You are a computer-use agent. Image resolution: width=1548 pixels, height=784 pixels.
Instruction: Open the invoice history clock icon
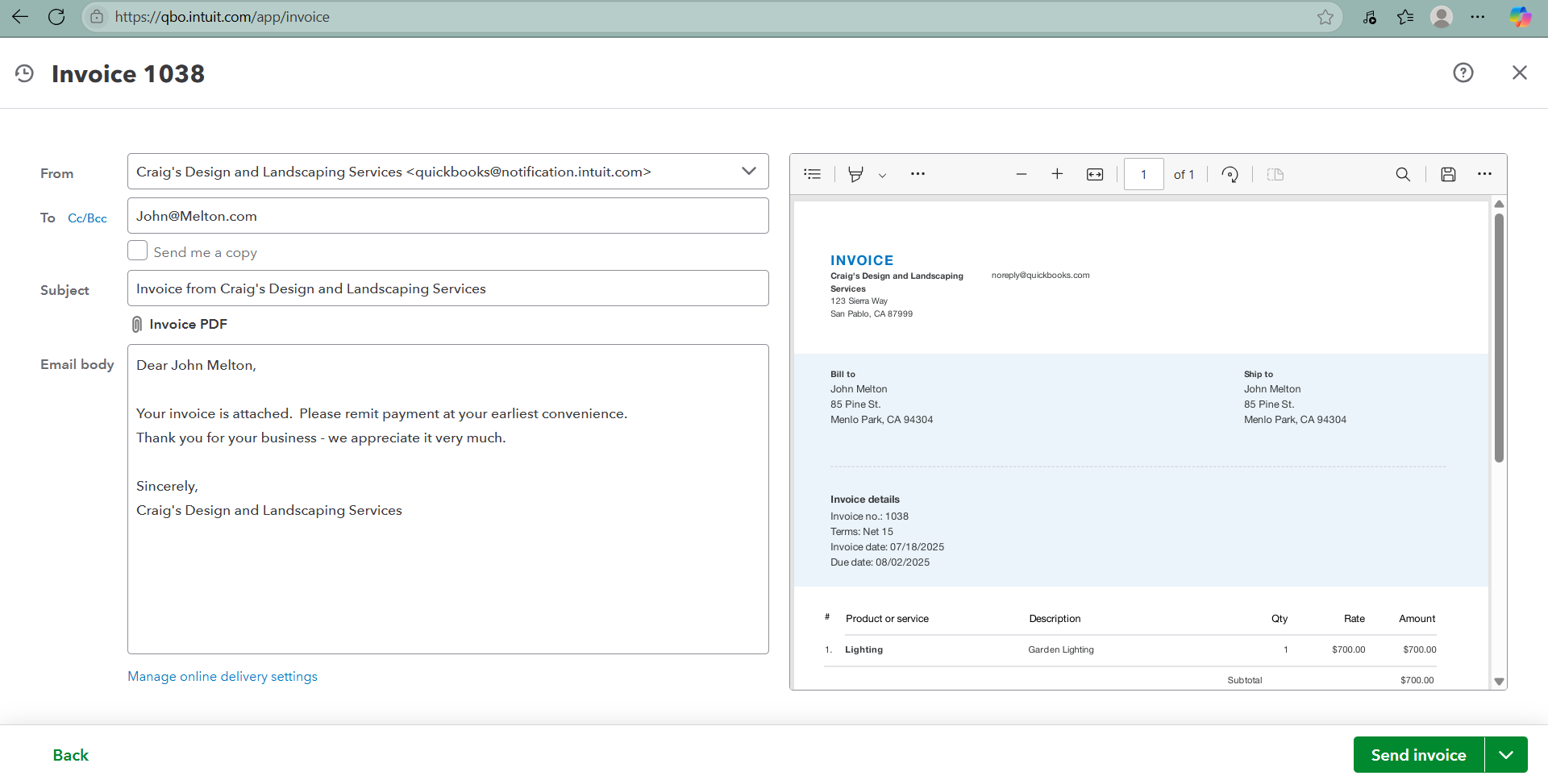point(25,73)
